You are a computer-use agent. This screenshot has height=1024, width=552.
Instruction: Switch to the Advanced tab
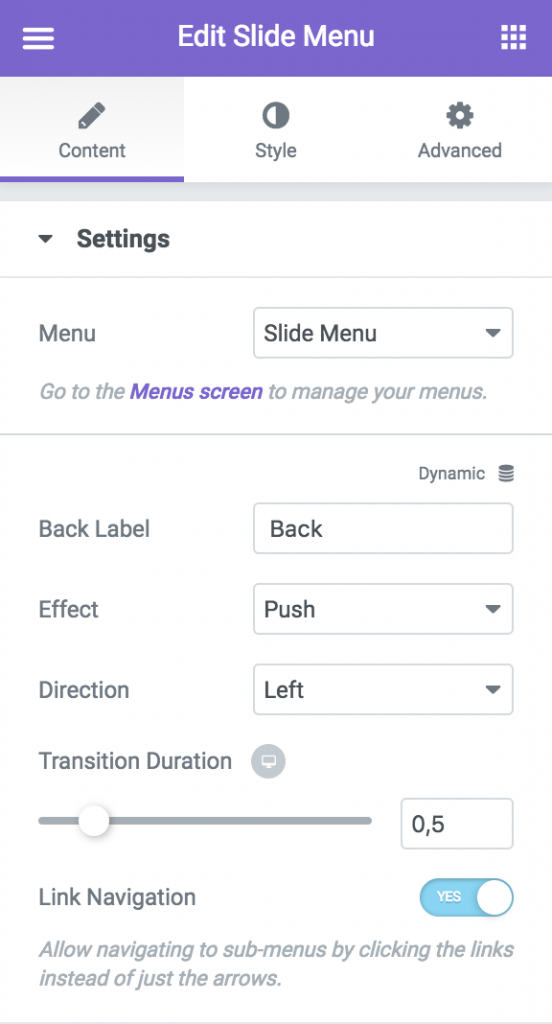[460, 129]
